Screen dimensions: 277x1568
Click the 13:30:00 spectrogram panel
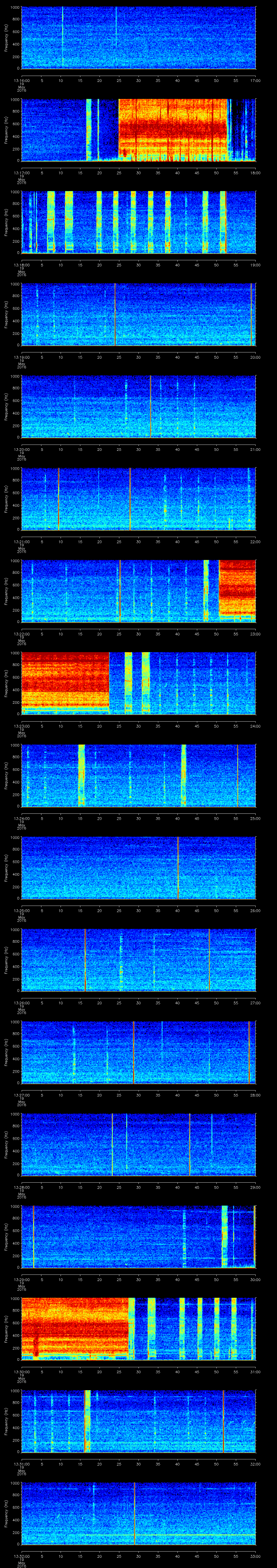click(x=138, y=1329)
